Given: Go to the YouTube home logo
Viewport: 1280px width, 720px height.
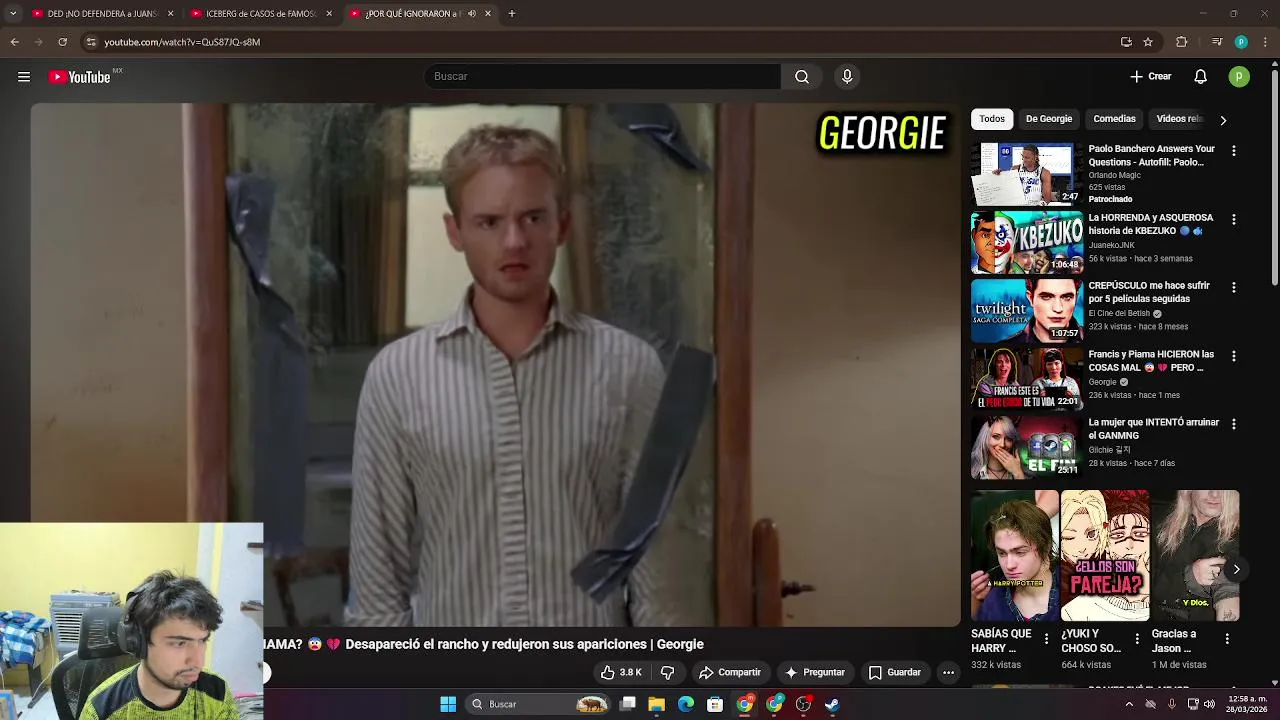Looking at the screenshot, I should coord(80,77).
